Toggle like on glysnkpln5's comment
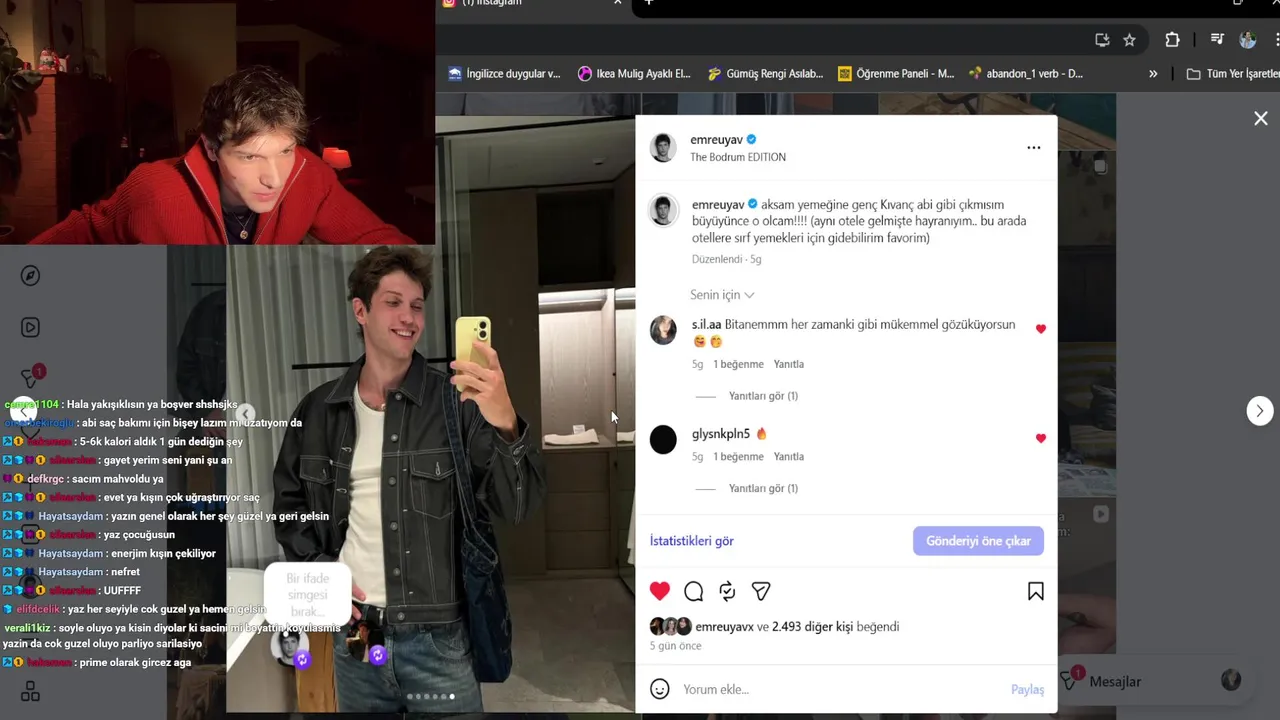1280x720 pixels. click(1041, 438)
